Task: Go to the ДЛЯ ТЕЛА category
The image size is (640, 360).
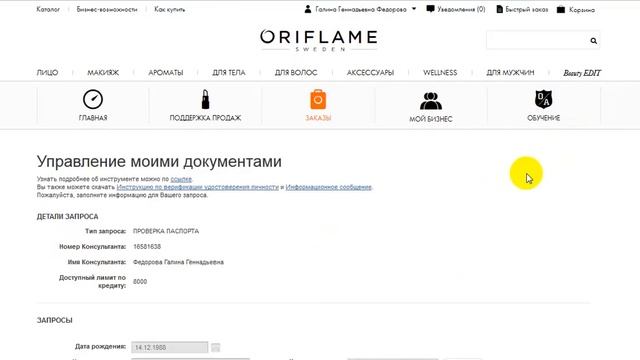Action: [x=229, y=73]
